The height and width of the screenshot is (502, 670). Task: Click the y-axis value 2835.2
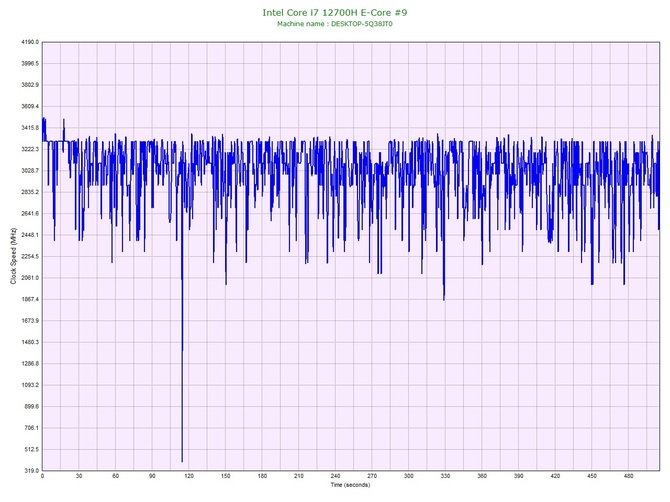30,192
